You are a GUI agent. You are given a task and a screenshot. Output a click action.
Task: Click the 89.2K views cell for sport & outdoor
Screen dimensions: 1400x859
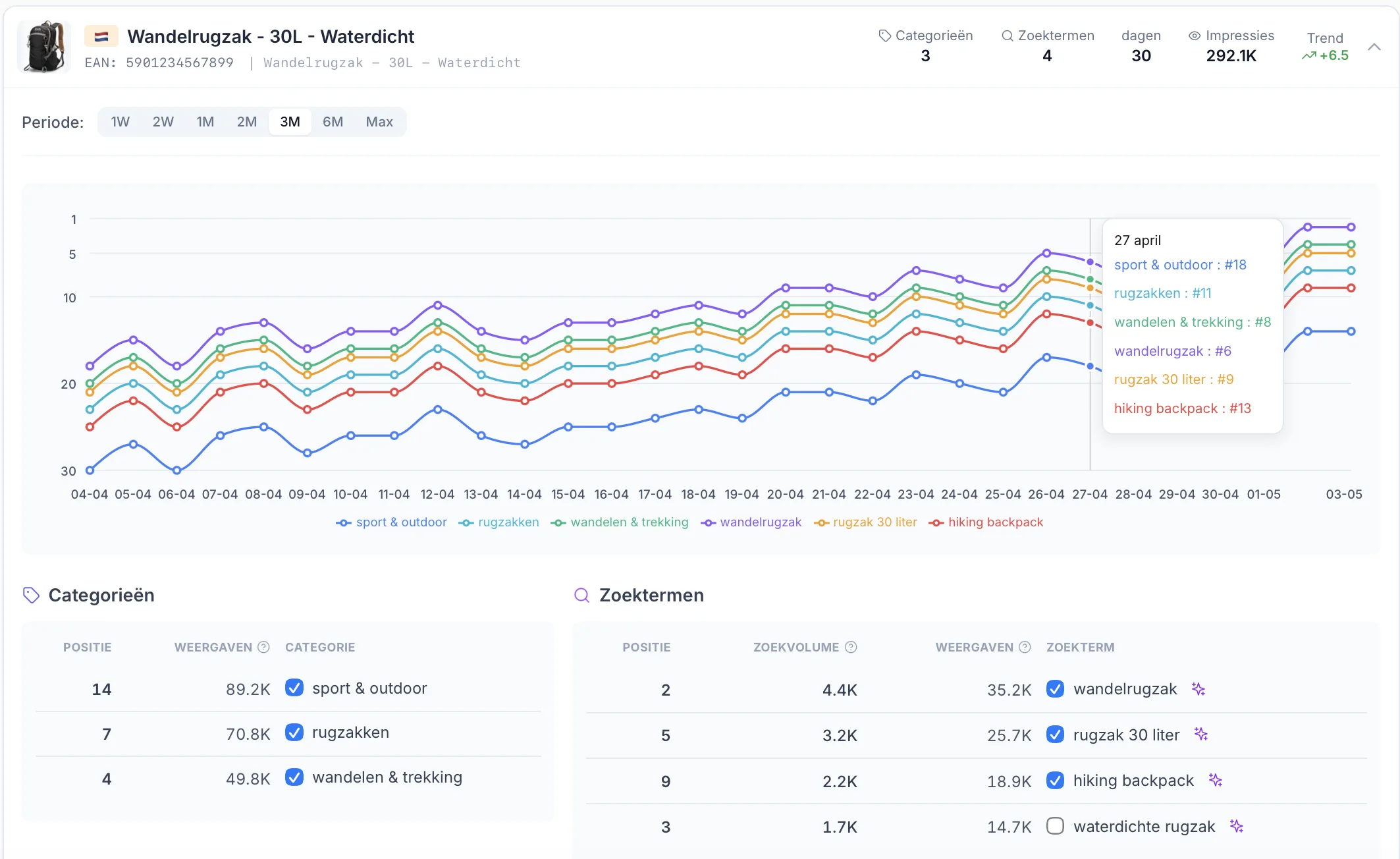[248, 689]
